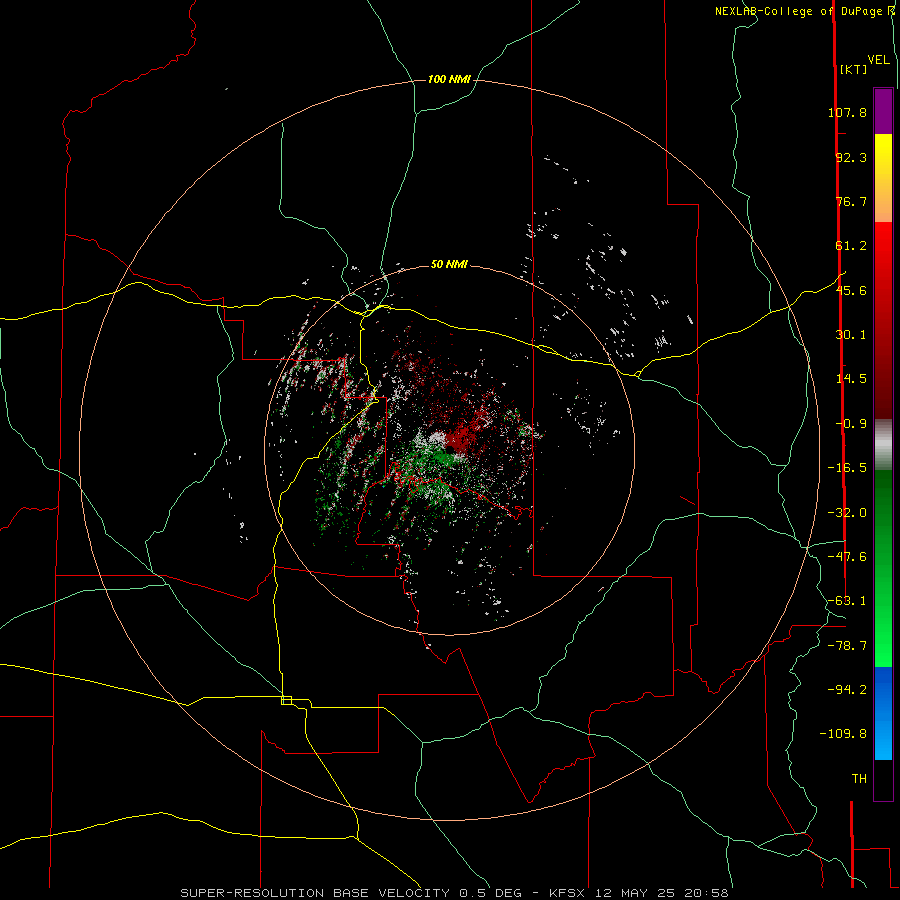Click the blue segment of the color bar
The width and height of the screenshot is (900, 900).
click(883, 713)
